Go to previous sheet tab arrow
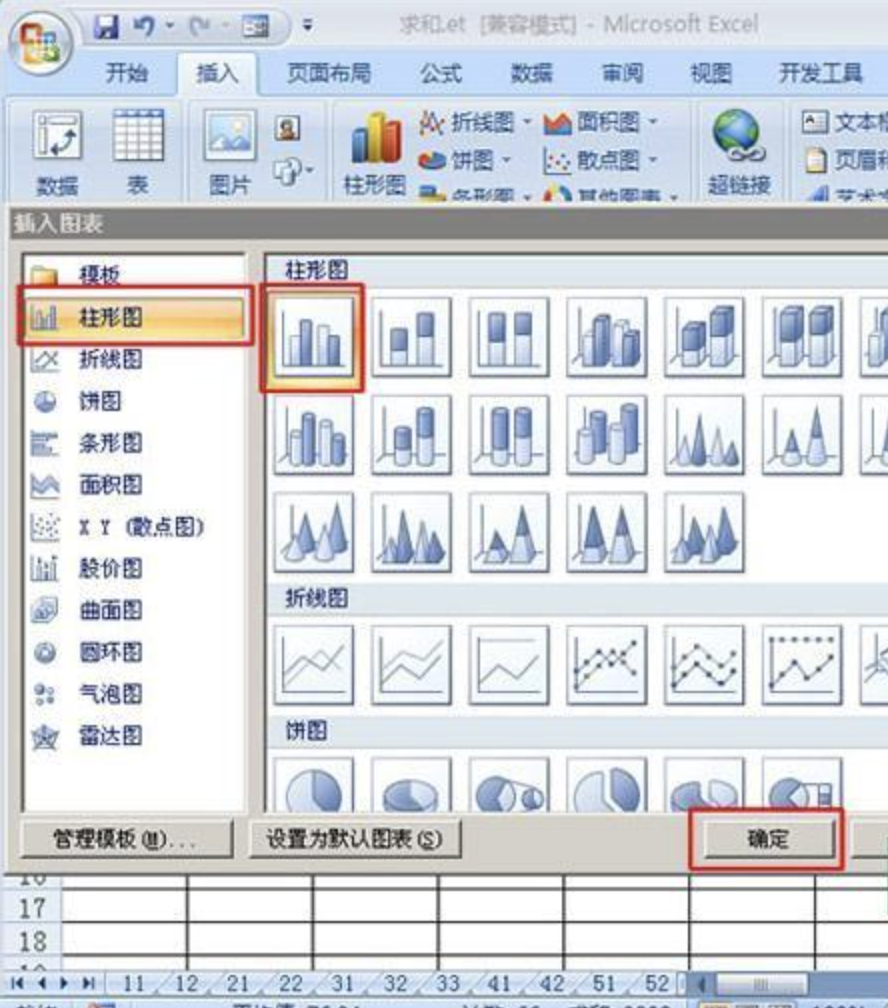Screen dimensions: 888x1008 [x=42, y=983]
